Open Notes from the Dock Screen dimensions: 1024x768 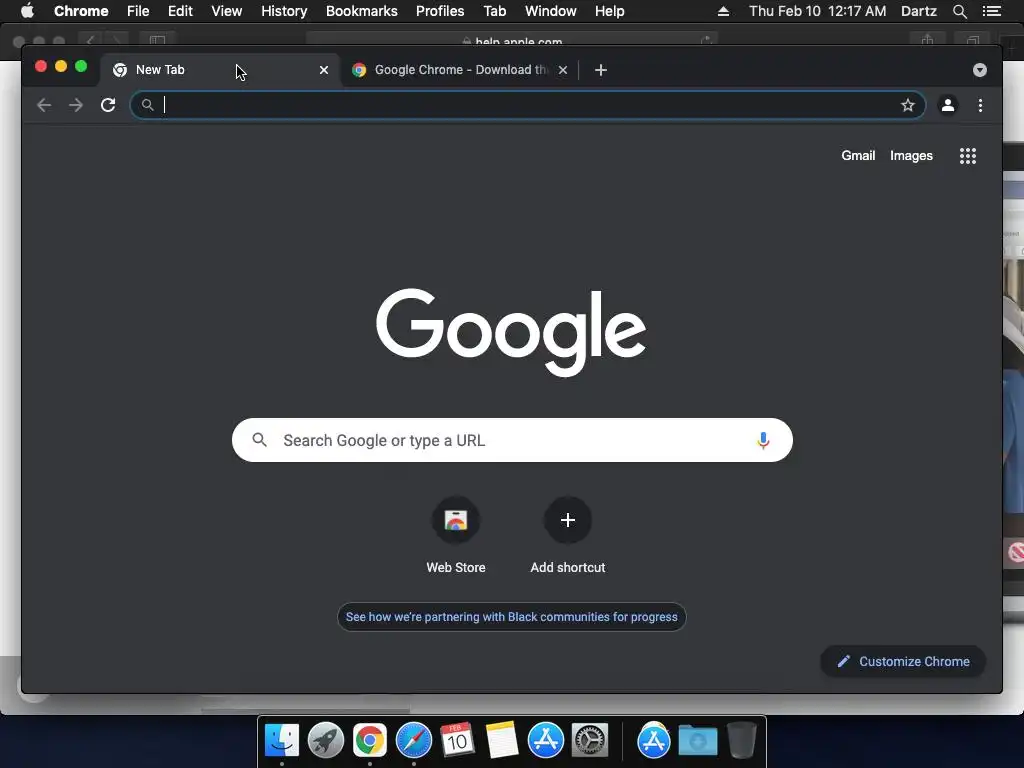(x=502, y=741)
